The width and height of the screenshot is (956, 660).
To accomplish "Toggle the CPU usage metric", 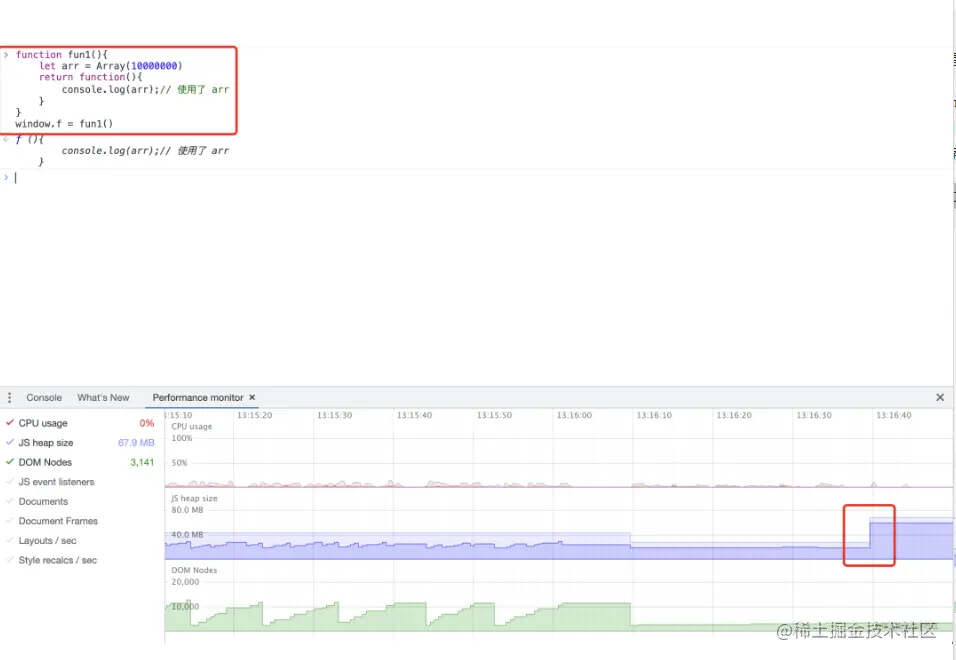I will (37, 423).
